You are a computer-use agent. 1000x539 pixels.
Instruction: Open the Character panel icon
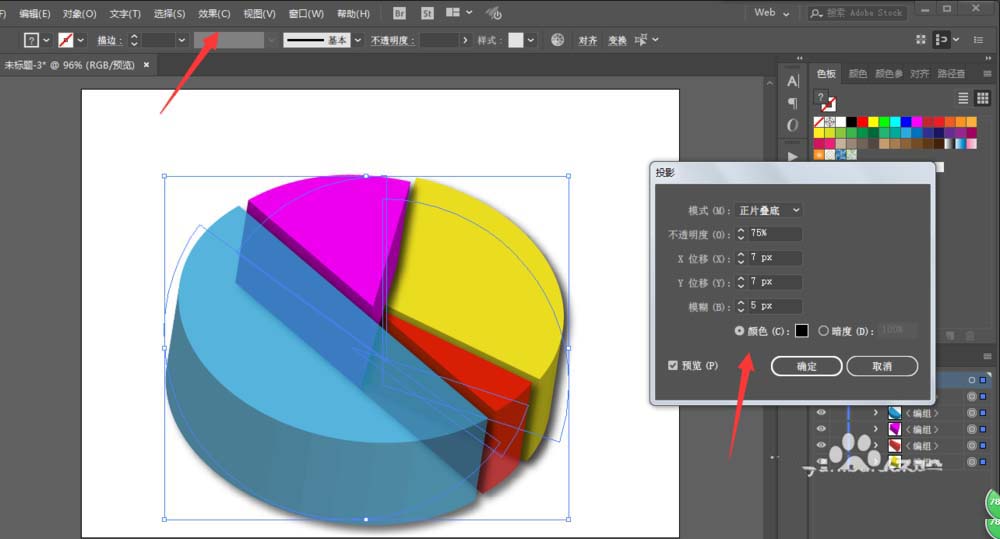pos(793,81)
